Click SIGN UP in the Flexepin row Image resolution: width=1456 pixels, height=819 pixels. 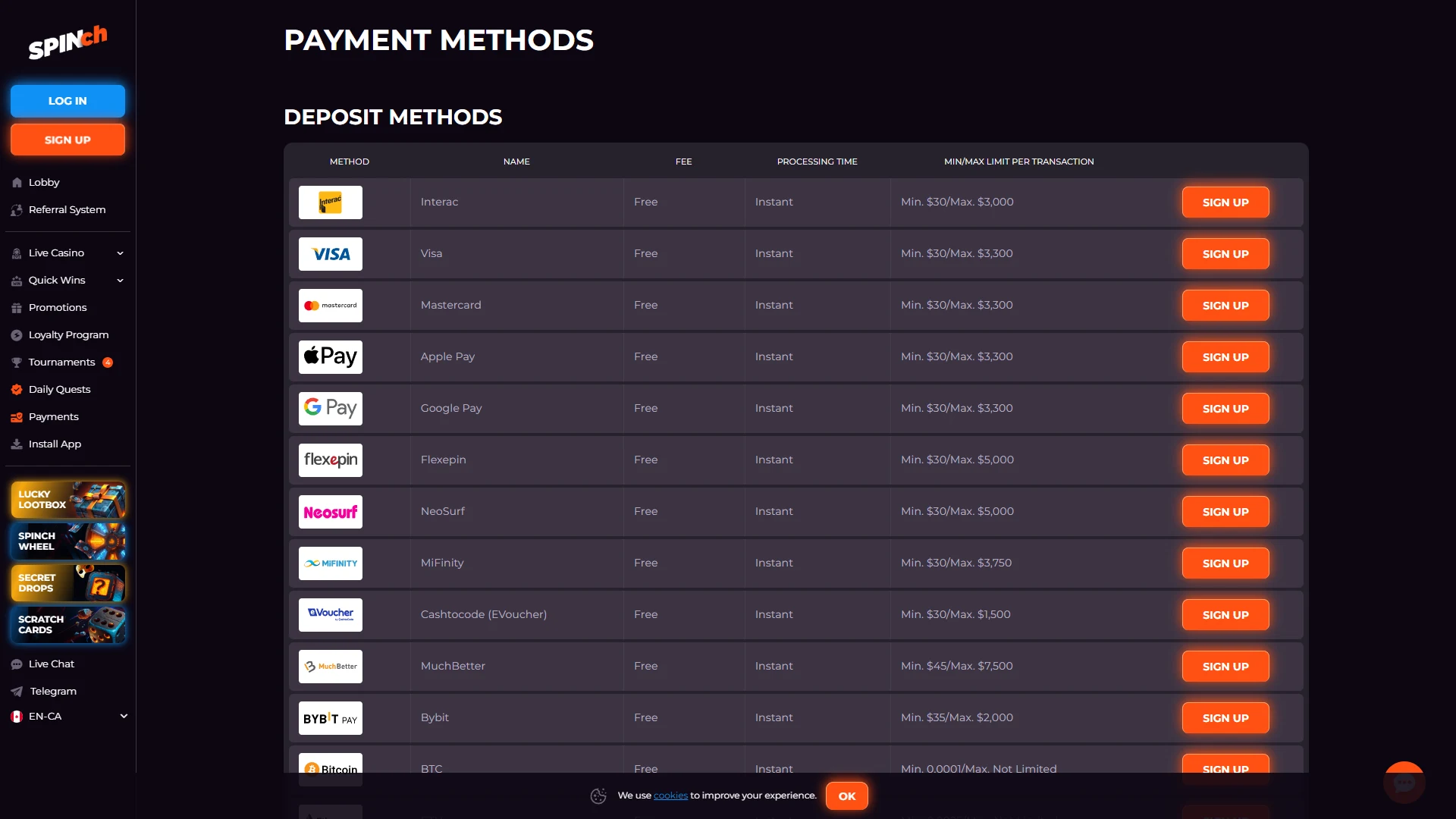[1225, 460]
